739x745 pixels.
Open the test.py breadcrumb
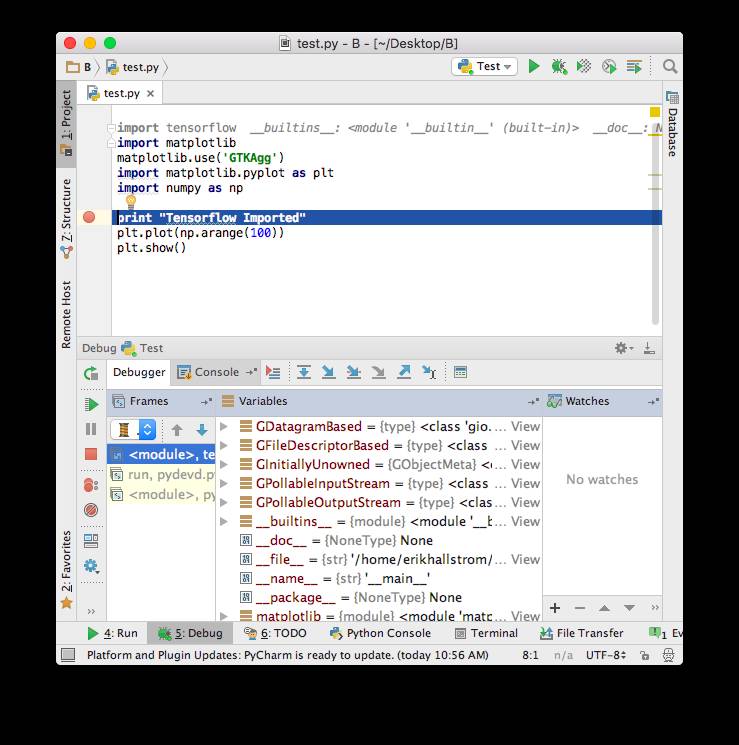pos(133,67)
